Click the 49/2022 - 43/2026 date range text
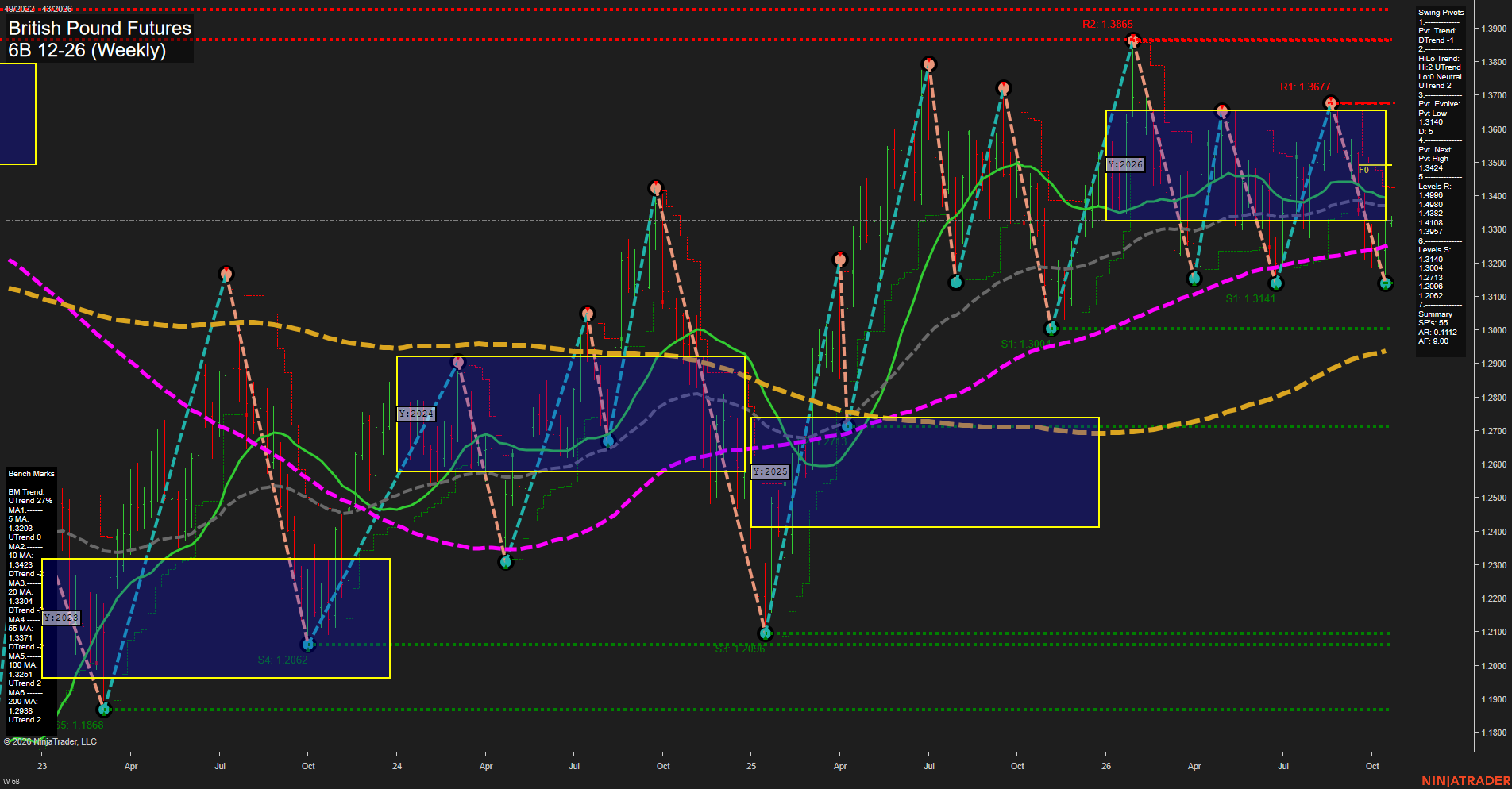The image size is (1512, 789). click(x=38, y=9)
